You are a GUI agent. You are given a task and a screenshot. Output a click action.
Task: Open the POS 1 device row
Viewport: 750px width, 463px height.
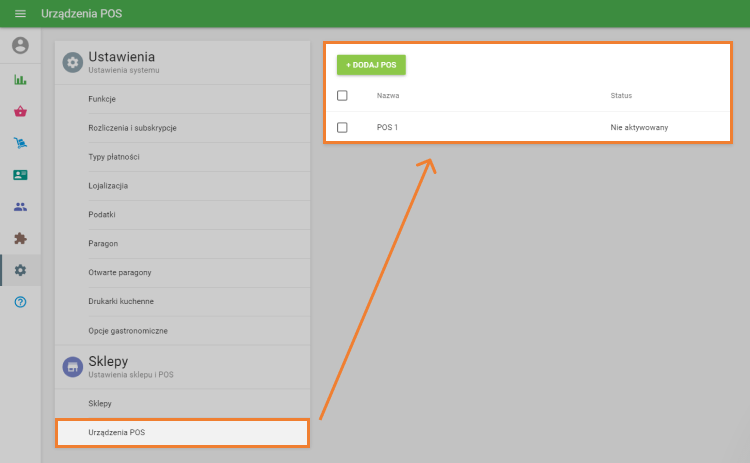click(387, 128)
